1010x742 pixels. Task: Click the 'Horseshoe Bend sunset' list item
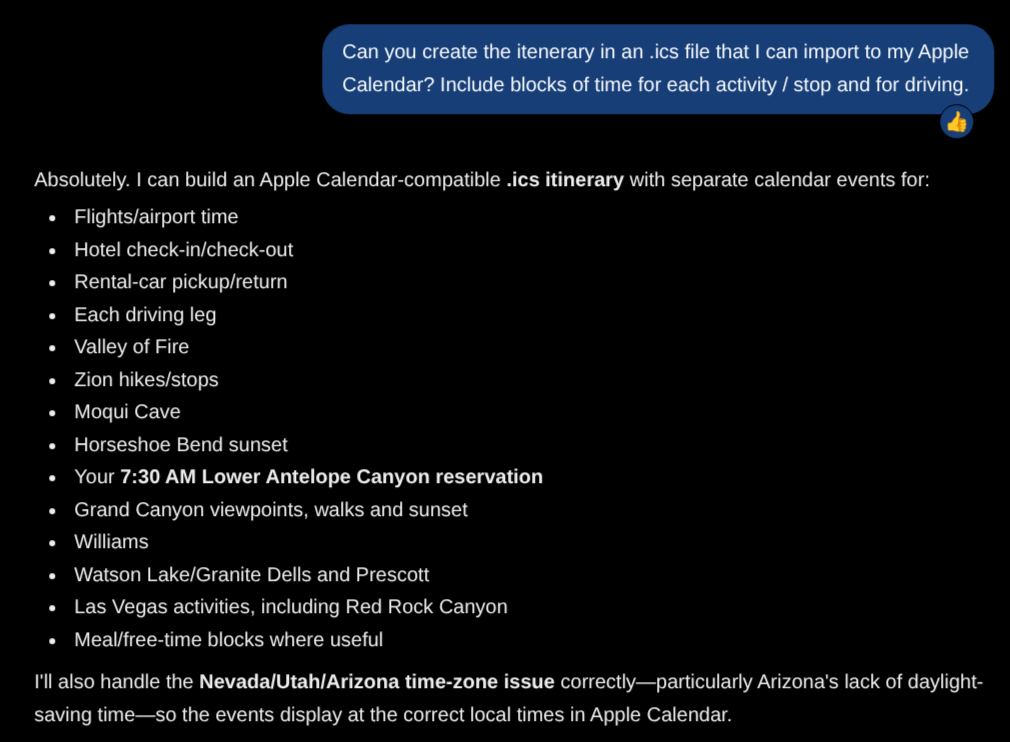tap(181, 444)
